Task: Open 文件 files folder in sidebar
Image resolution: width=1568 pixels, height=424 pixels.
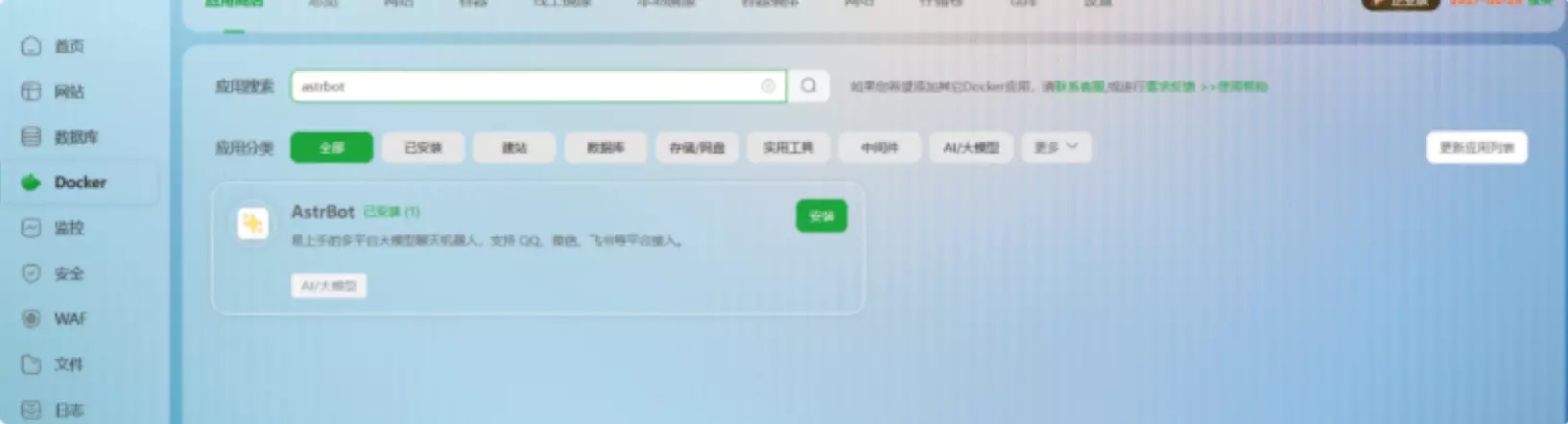Action: point(32,365)
